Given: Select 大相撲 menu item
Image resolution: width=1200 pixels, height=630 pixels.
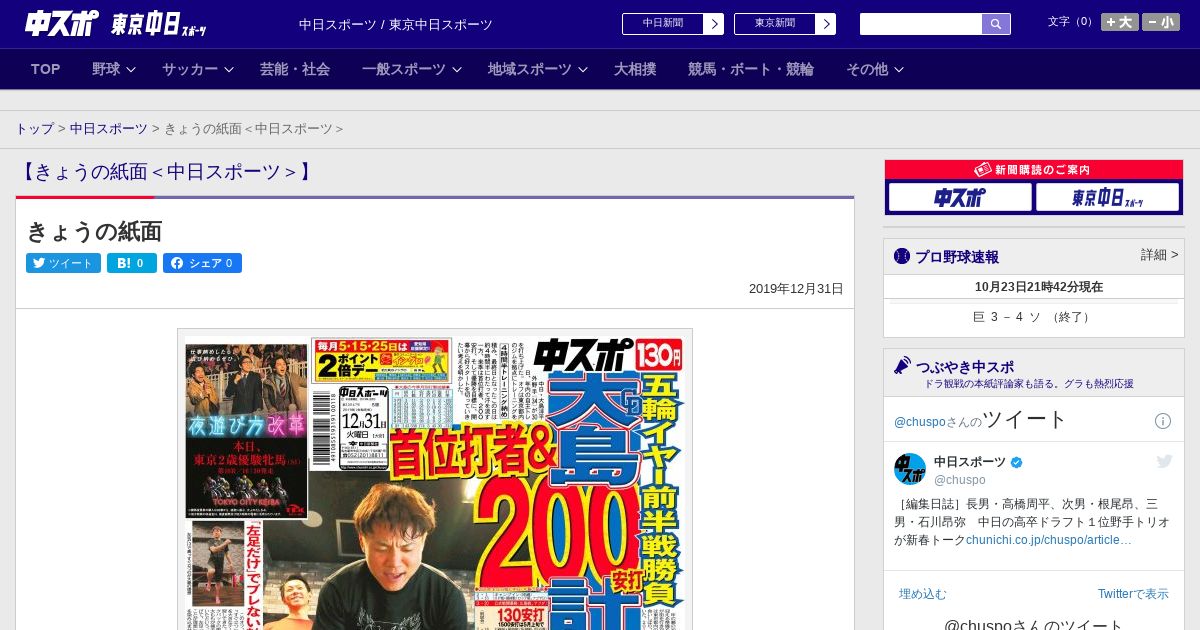Looking at the screenshot, I should (x=635, y=69).
